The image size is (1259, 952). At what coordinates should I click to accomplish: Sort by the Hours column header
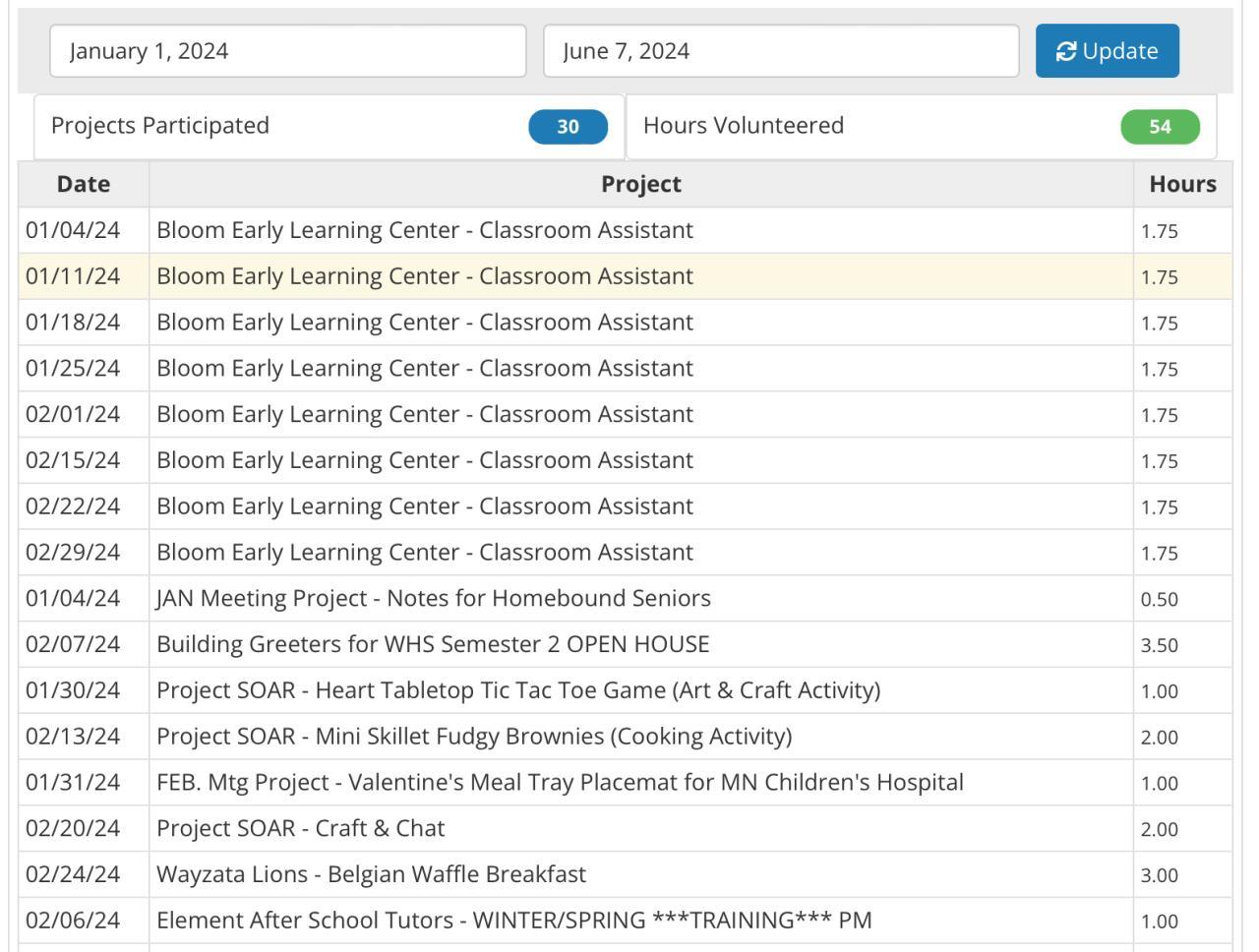(x=1182, y=184)
